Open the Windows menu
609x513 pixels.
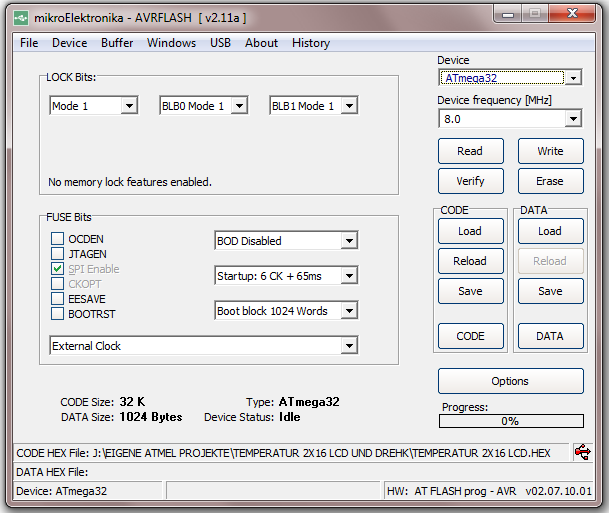coord(171,43)
